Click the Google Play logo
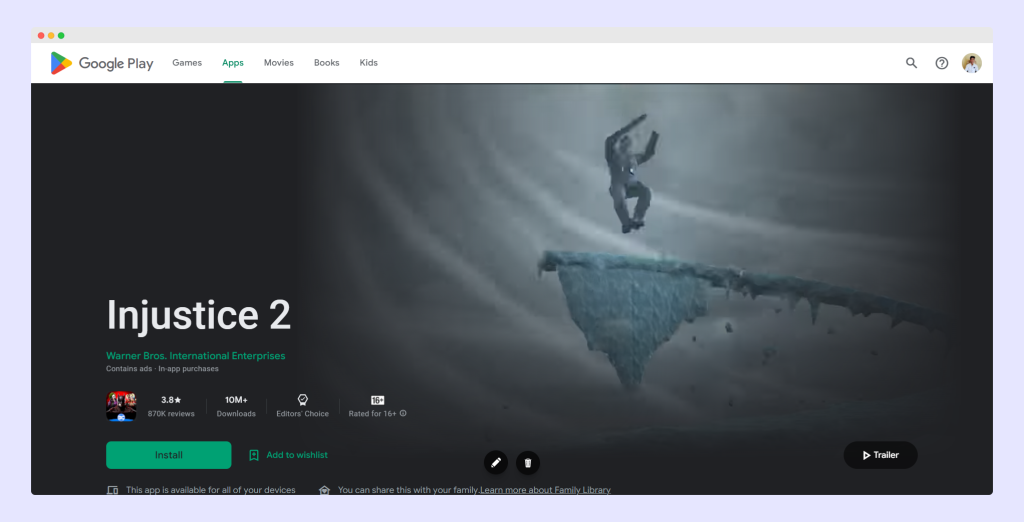 (x=102, y=63)
